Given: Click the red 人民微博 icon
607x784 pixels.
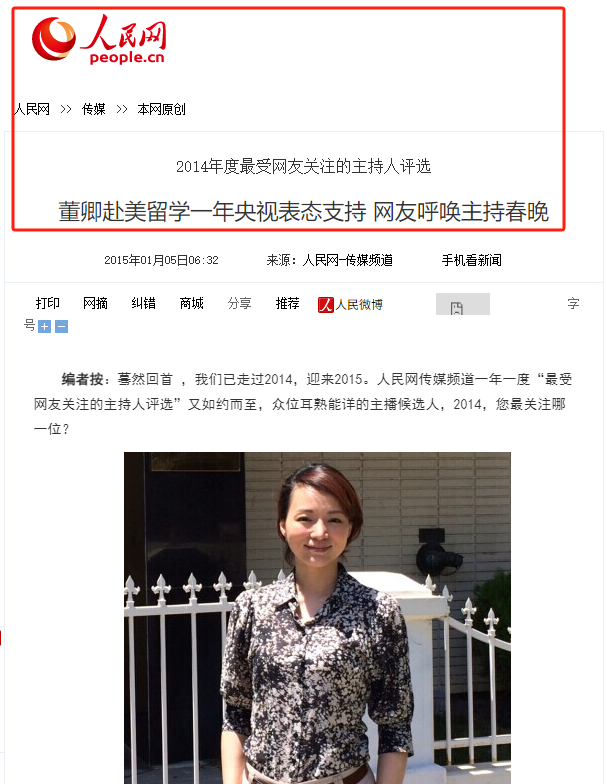Looking at the screenshot, I should 326,304.
